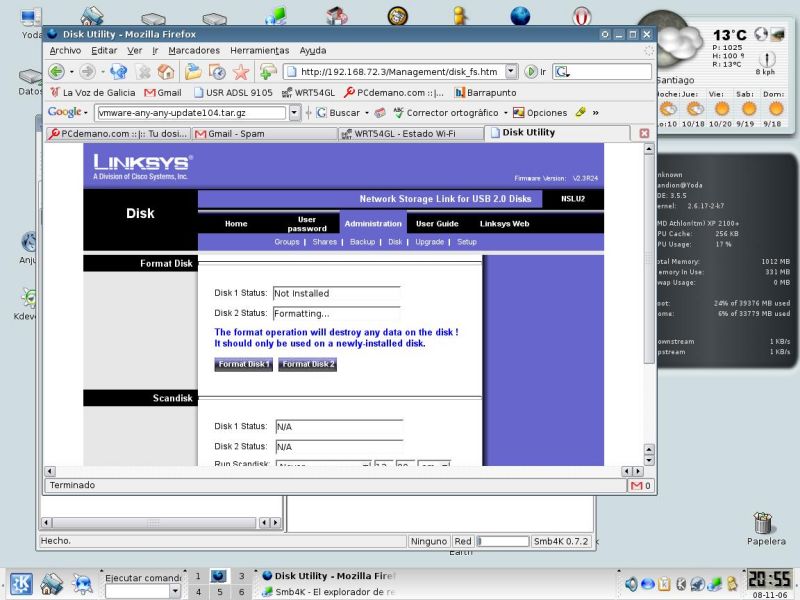Viewport: 800px width, 600px height.
Task: Close the current tab with the red X
Action: click(x=644, y=133)
